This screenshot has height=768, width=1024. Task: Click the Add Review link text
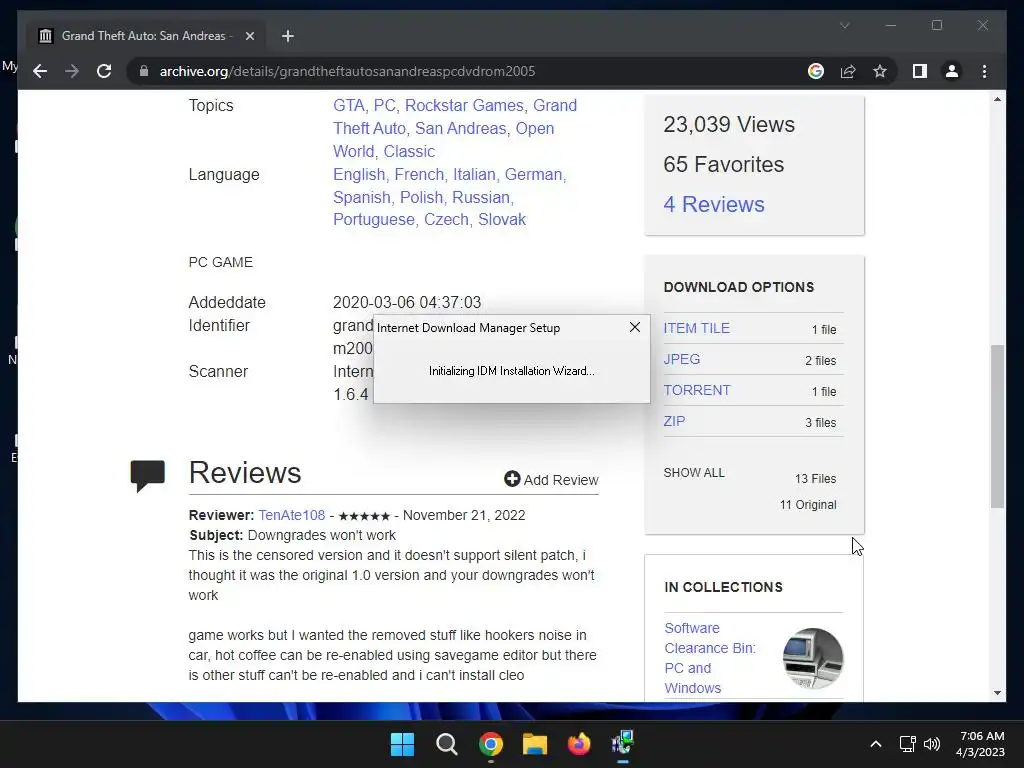tap(561, 480)
